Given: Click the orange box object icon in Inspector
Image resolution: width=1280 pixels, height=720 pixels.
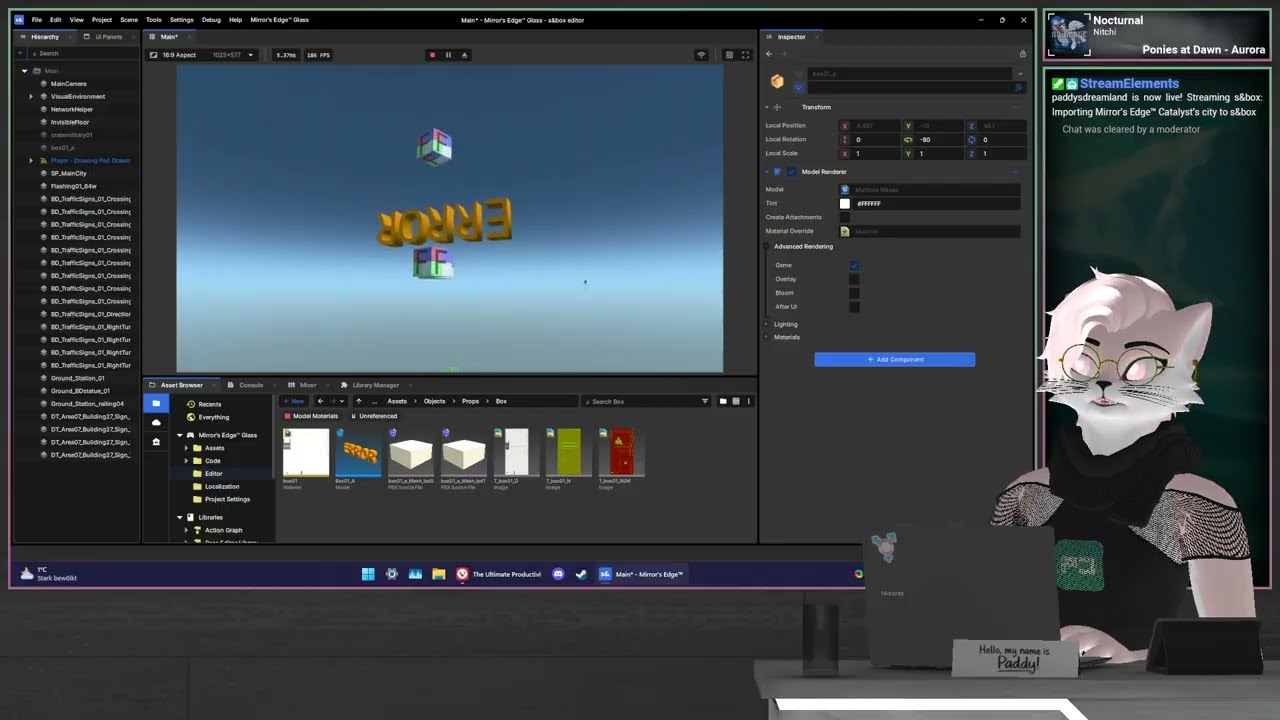Looking at the screenshot, I should pyautogui.click(x=777, y=81).
